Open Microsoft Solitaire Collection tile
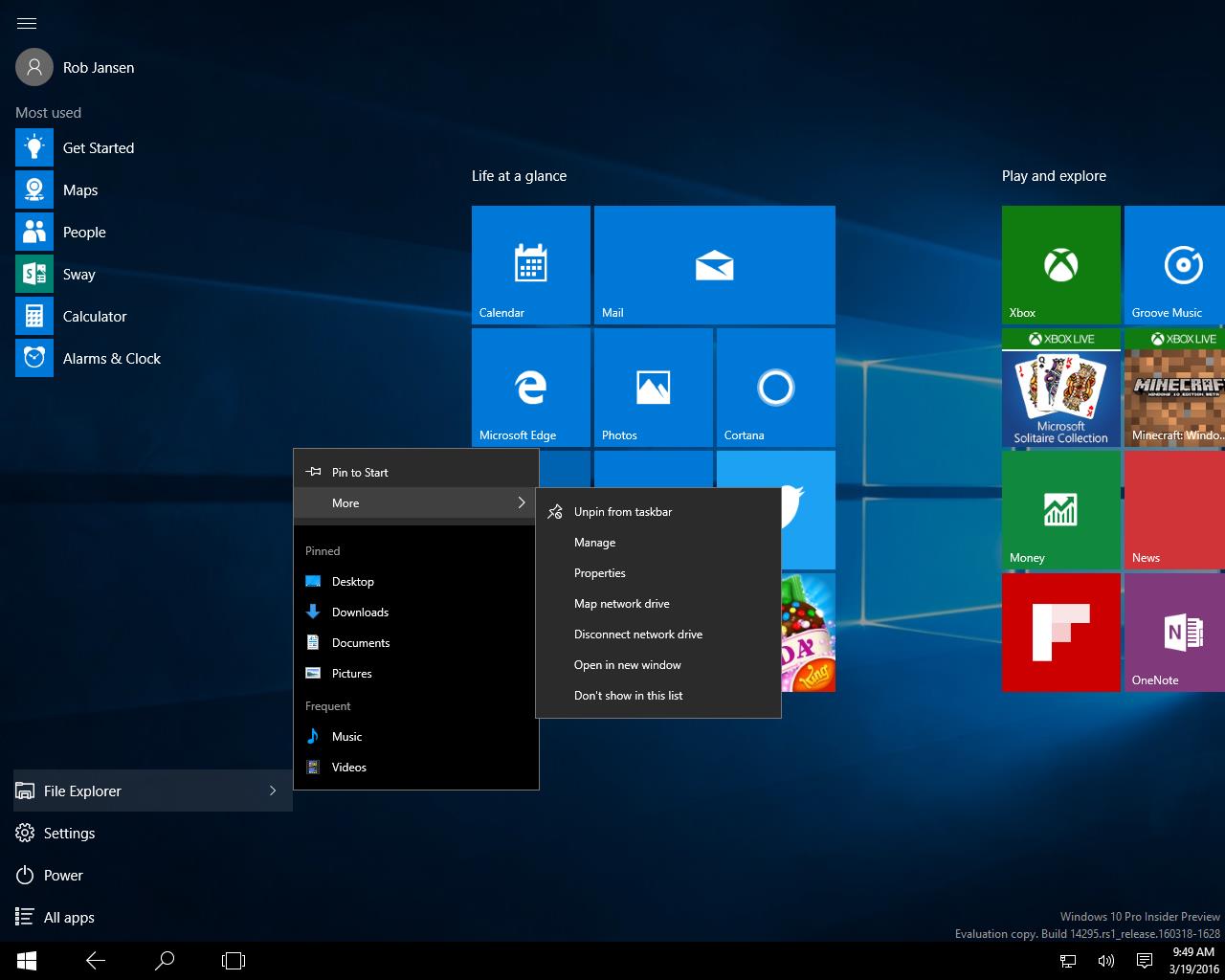This screenshot has width=1225, height=980. [1061, 388]
